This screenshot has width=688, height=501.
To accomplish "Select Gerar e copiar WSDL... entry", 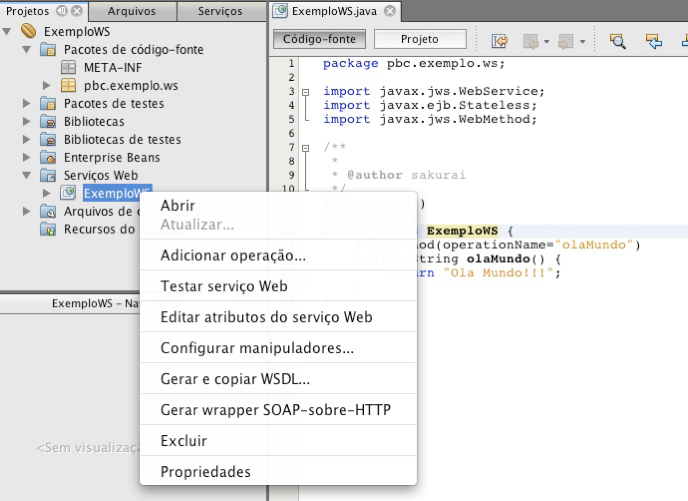I will 278,379.
